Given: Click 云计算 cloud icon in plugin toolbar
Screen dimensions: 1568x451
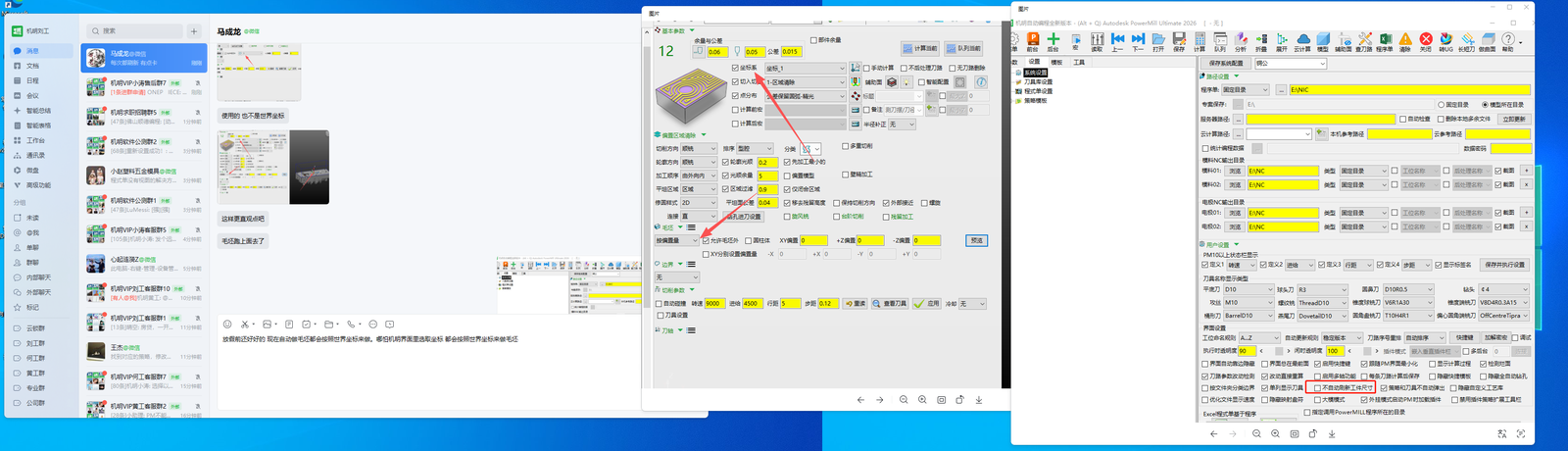Looking at the screenshot, I should [1302, 43].
